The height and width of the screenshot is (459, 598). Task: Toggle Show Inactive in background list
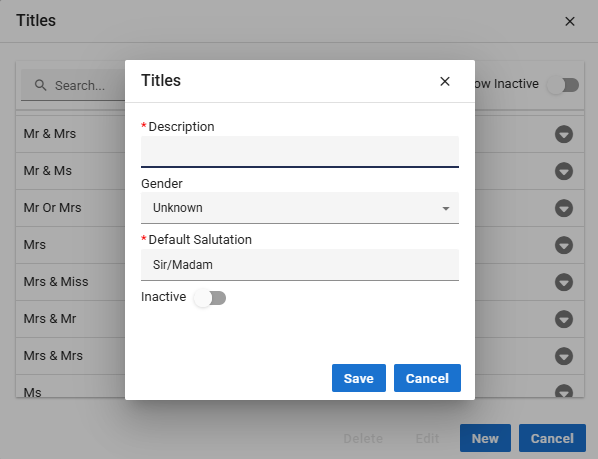point(563,85)
